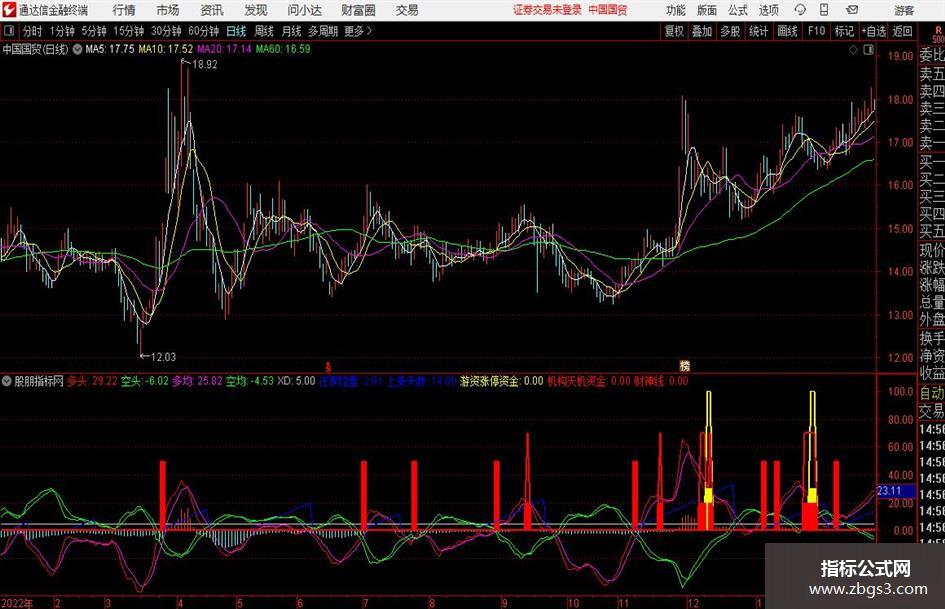
Task: Click the 多均: 25.82 indicator value
Action: (197, 381)
